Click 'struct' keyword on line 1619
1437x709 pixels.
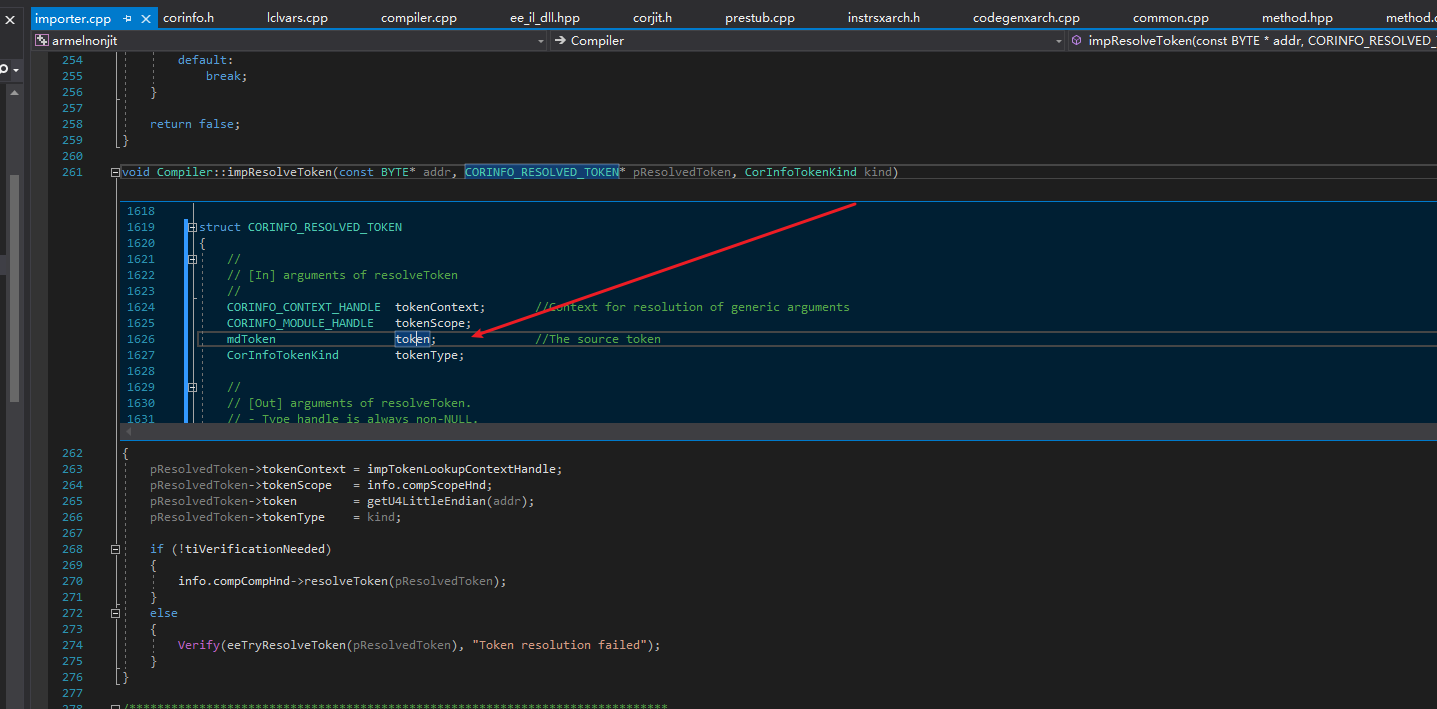(220, 227)
